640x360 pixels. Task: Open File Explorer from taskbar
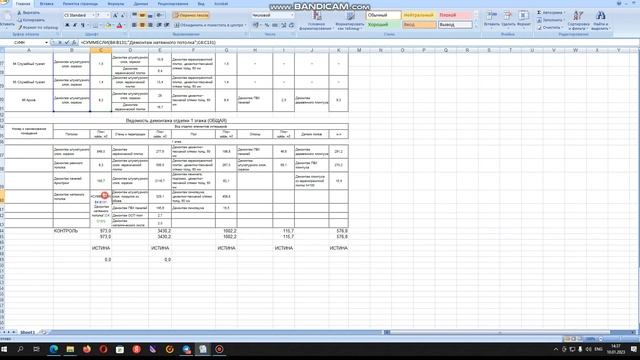coord(70,349)
